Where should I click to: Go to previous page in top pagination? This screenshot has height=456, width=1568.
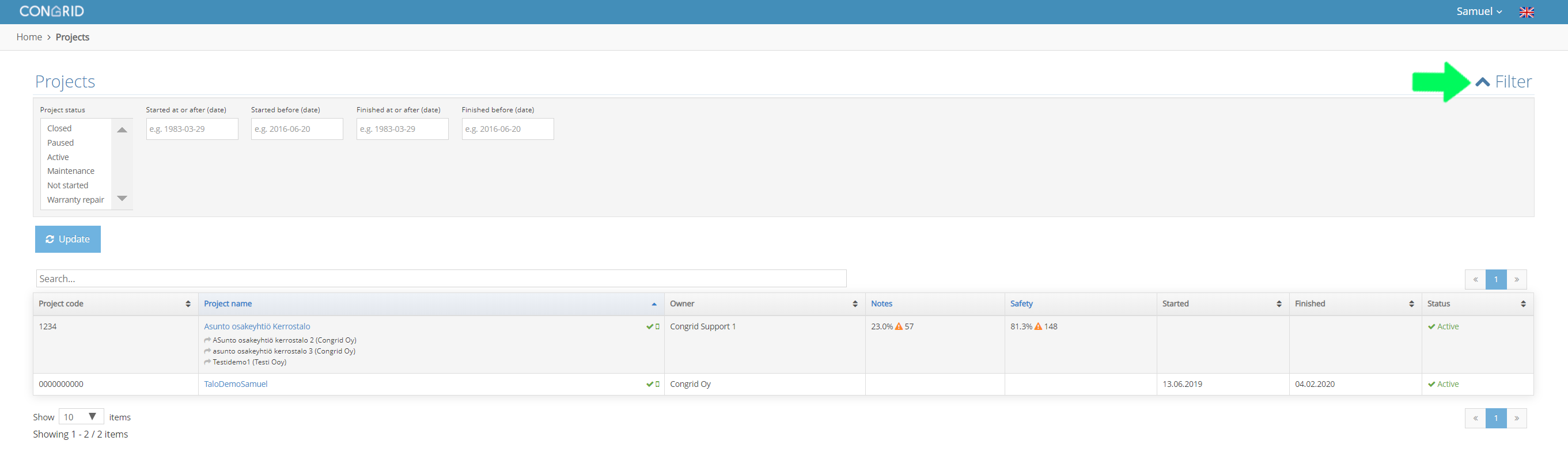click(1475, 280)
